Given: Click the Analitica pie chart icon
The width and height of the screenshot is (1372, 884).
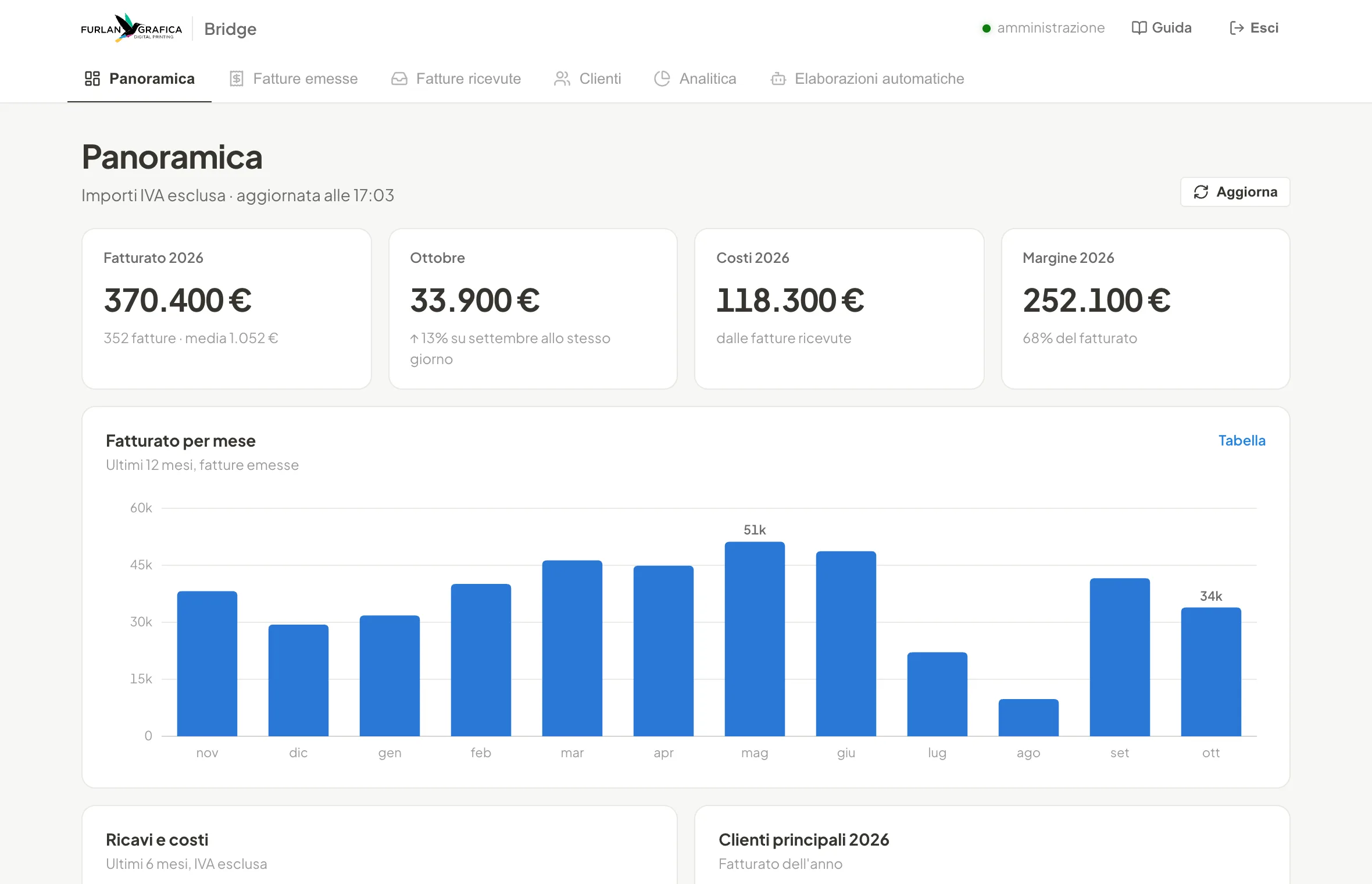Looking at the screenshot, I should pyautogui.click(x=662, y=79).
